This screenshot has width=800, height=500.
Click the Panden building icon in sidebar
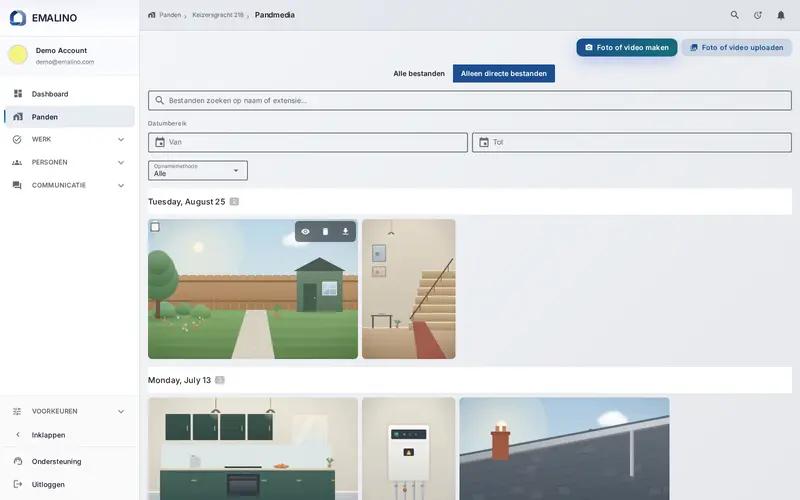18,117
